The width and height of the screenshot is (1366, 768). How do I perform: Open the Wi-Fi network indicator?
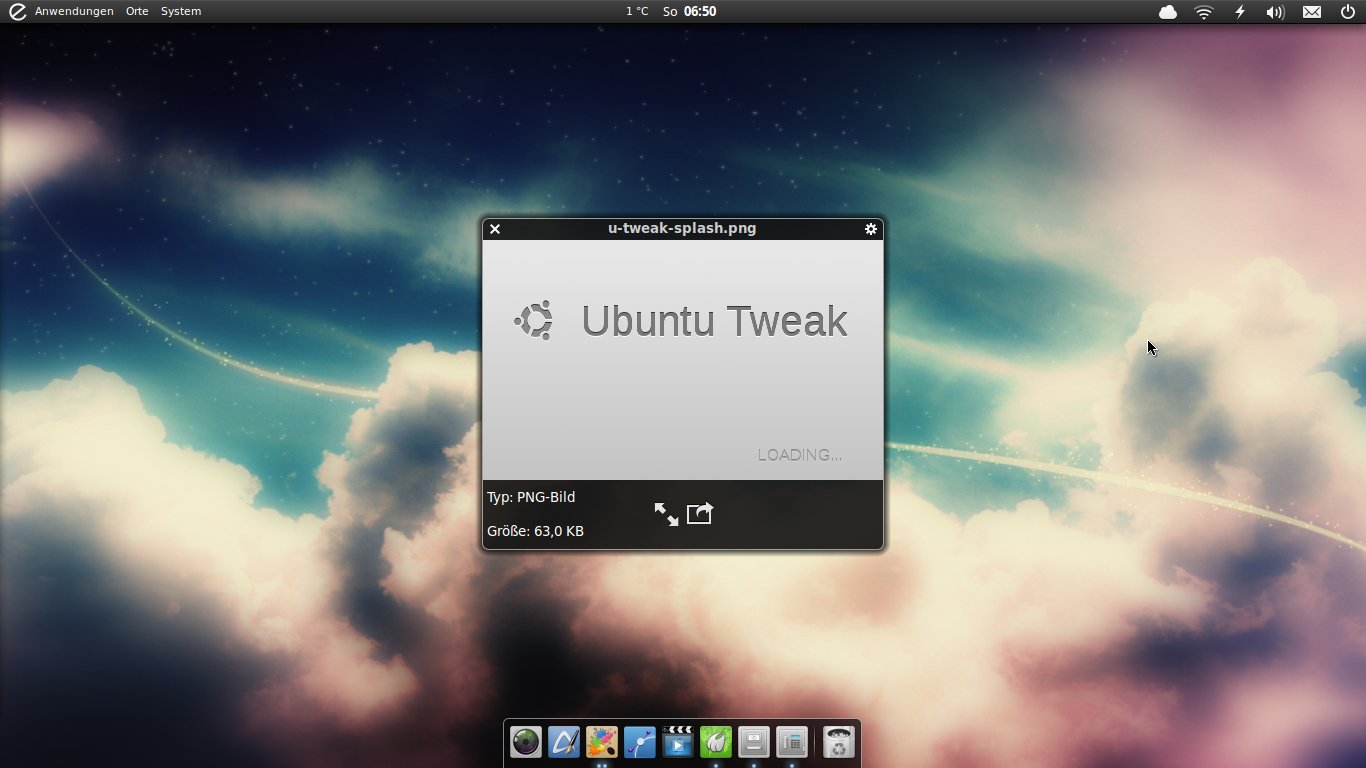click(x=1204, y=12)
